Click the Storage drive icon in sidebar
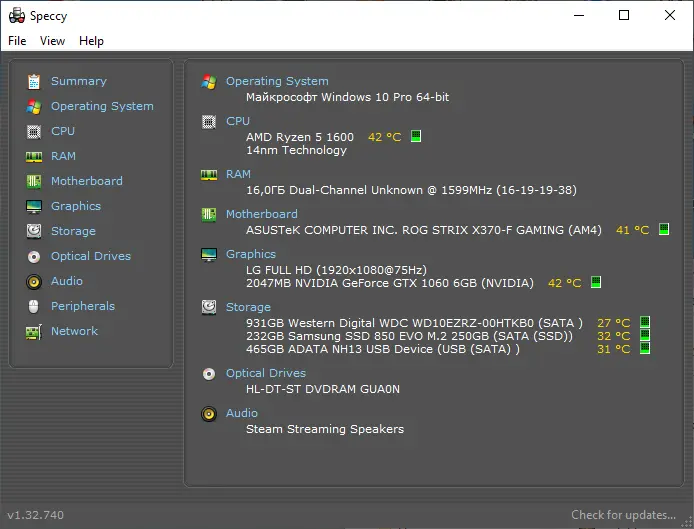 tap(34, 231)
